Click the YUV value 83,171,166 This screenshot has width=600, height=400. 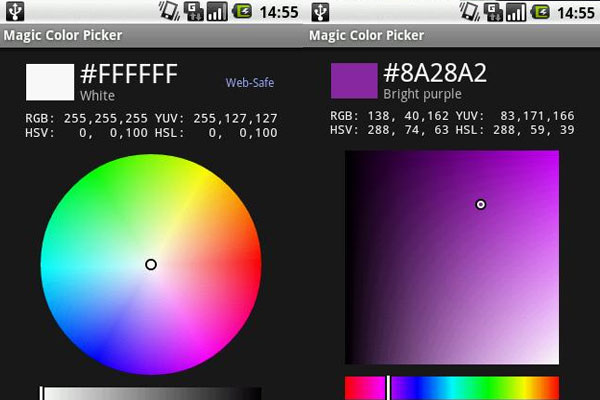click(x=537, y=116)
